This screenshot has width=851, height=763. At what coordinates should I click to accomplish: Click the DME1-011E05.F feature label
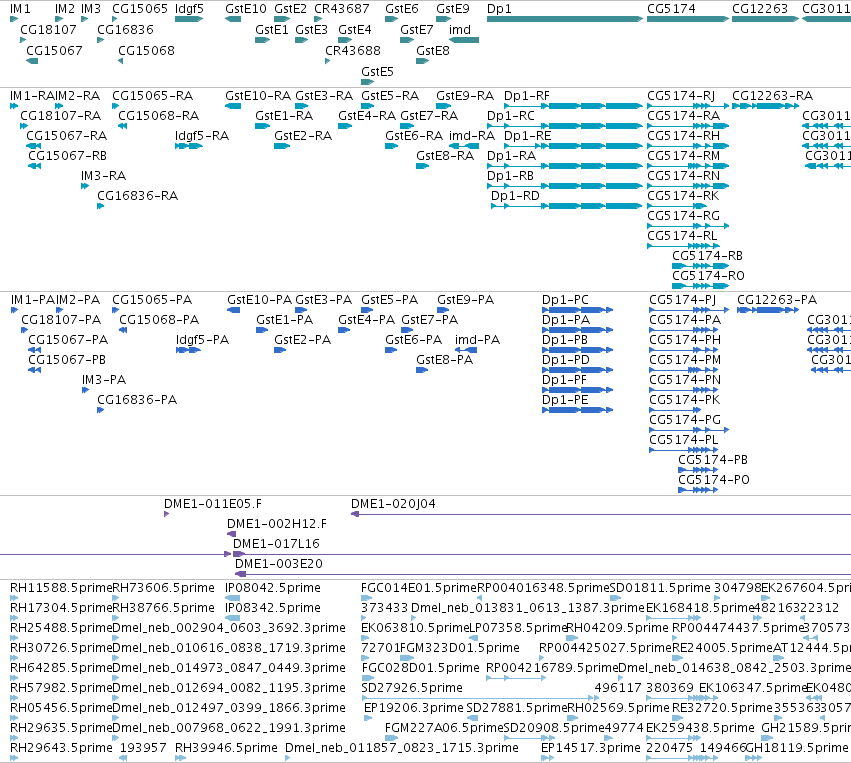point(213,504)
